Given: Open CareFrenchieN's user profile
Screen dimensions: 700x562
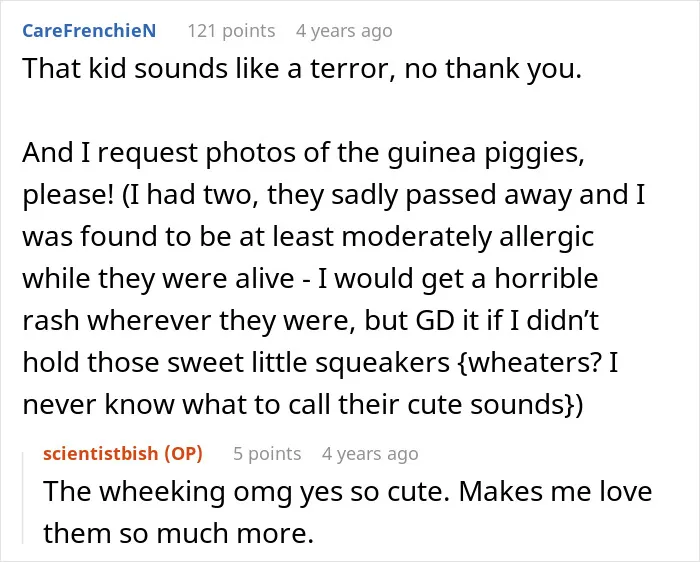Looking at the screenshot, I should click(x=89, y=31).
